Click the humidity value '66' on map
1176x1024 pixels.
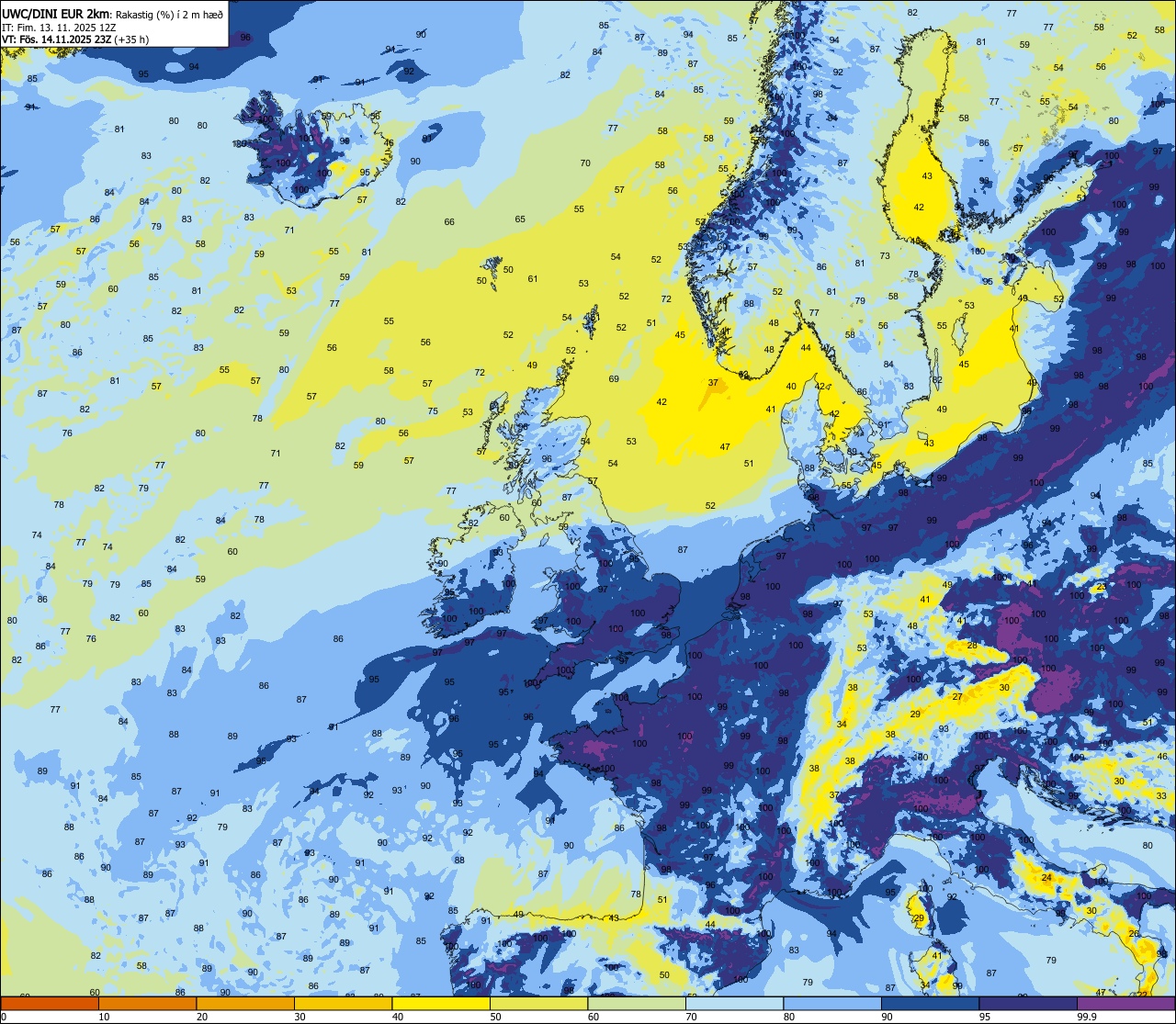[449, 222]
